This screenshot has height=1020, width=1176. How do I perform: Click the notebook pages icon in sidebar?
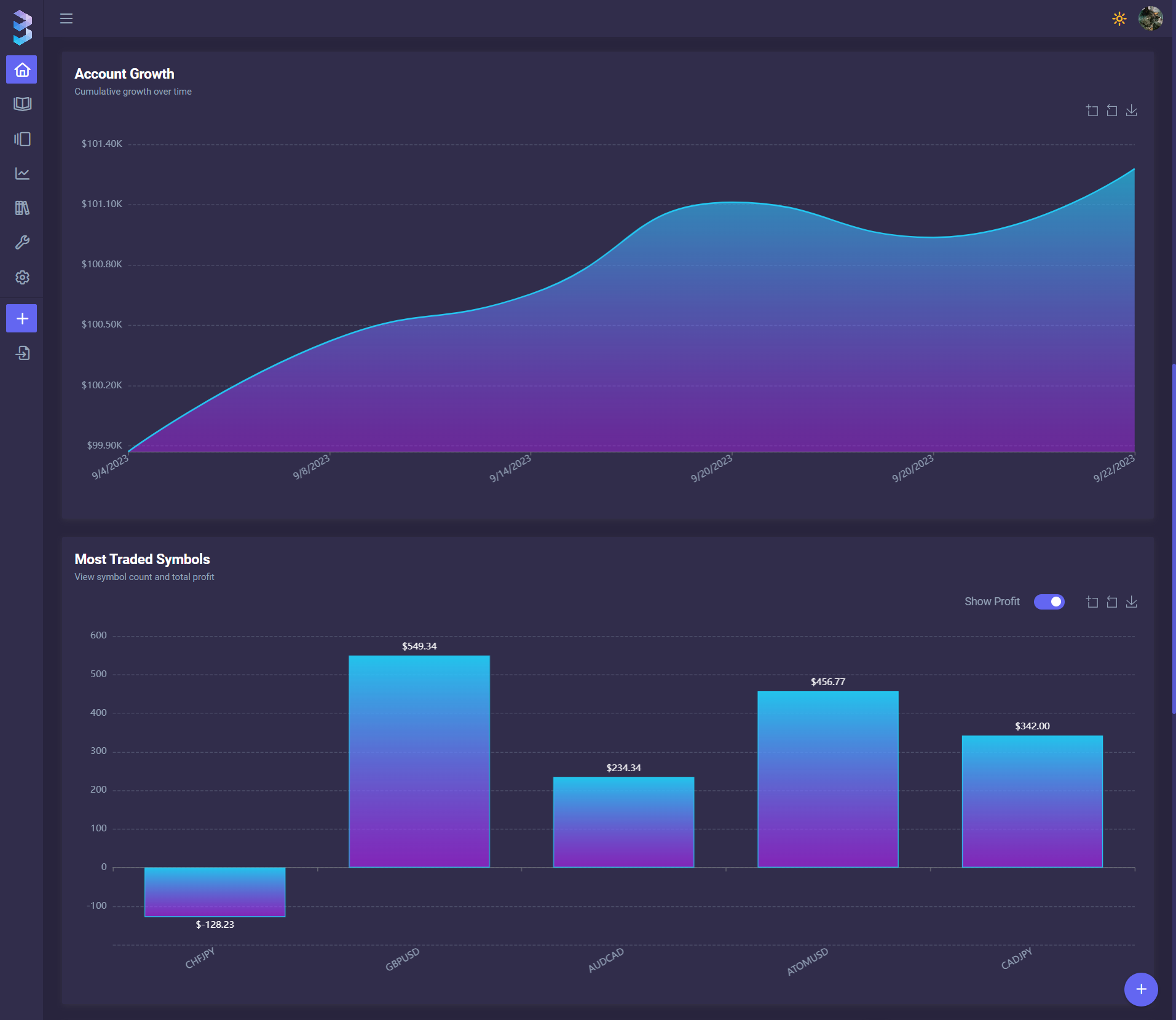pos(22,139)
